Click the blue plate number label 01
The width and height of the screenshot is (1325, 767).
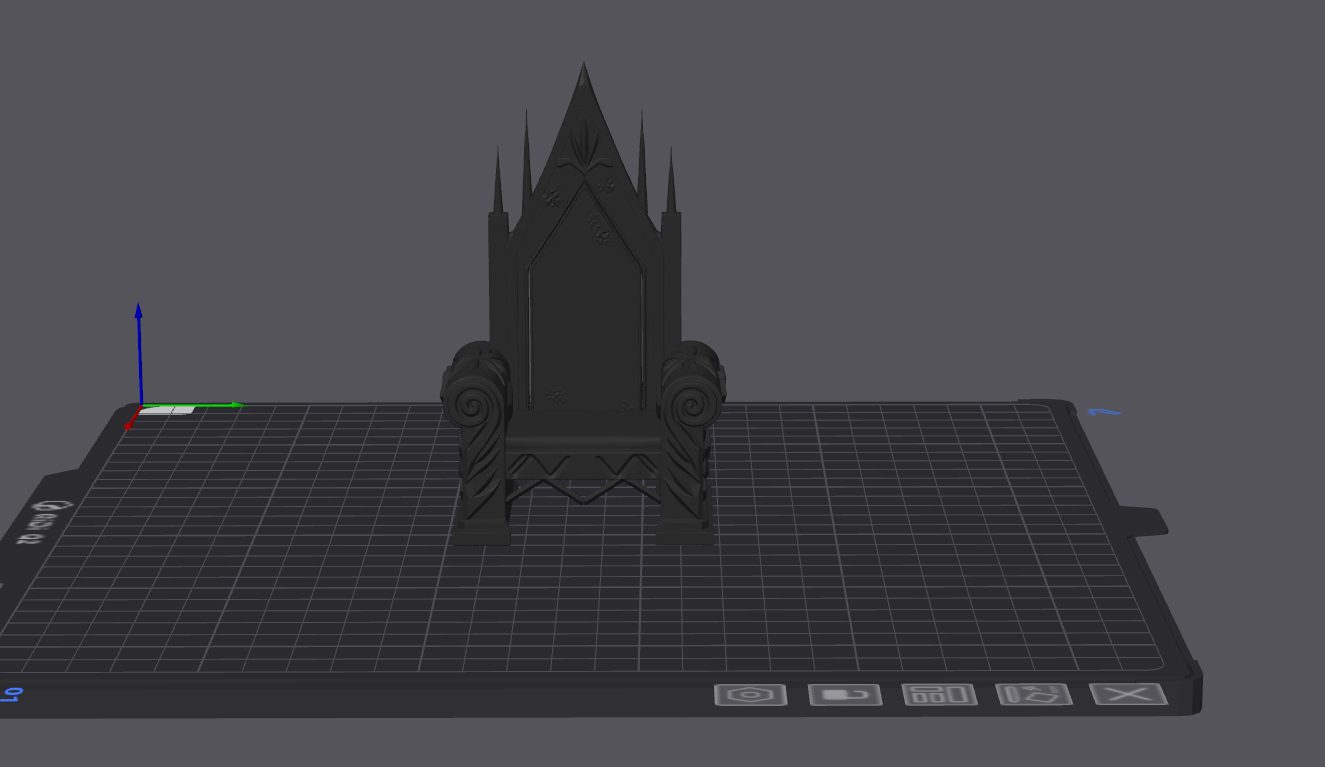(11, 694)
